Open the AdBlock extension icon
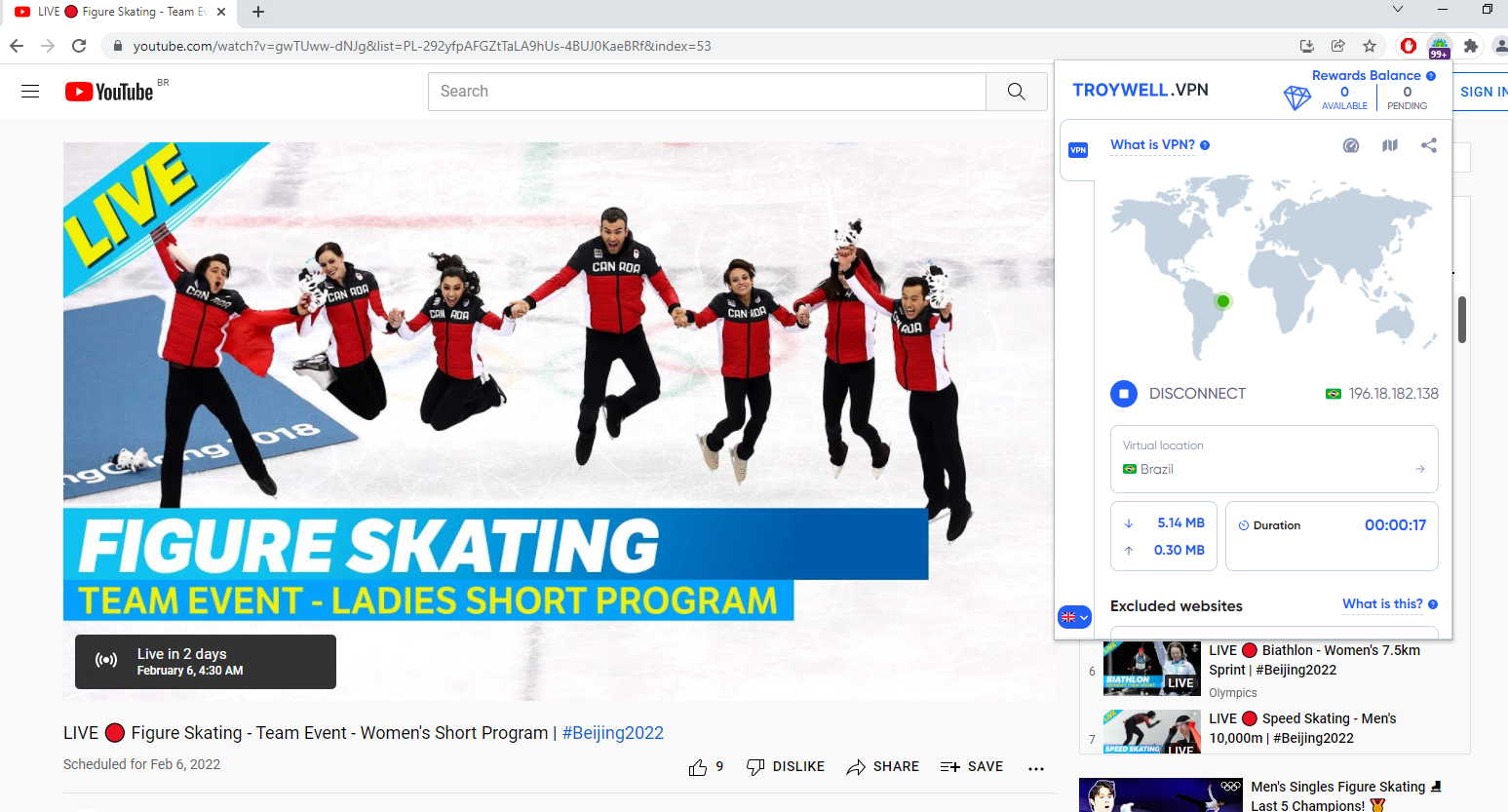This screenshot has height=812, width=1508. pos(1408,46)
